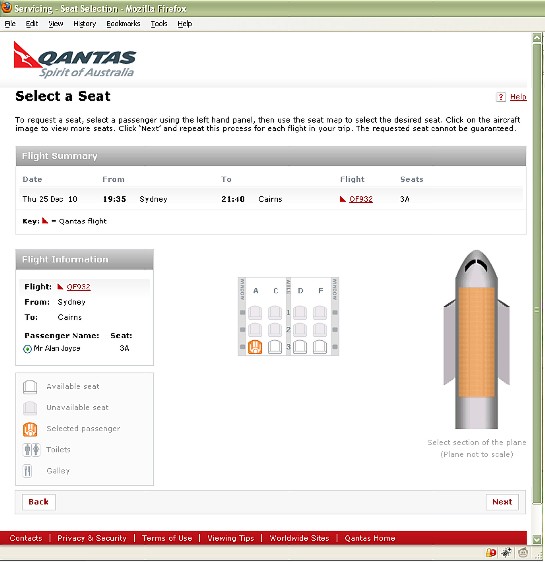This screenshot has height=562, width=545.
Task: Click unavailable seat 2A on seat map
Action: (x=255, y=330)
